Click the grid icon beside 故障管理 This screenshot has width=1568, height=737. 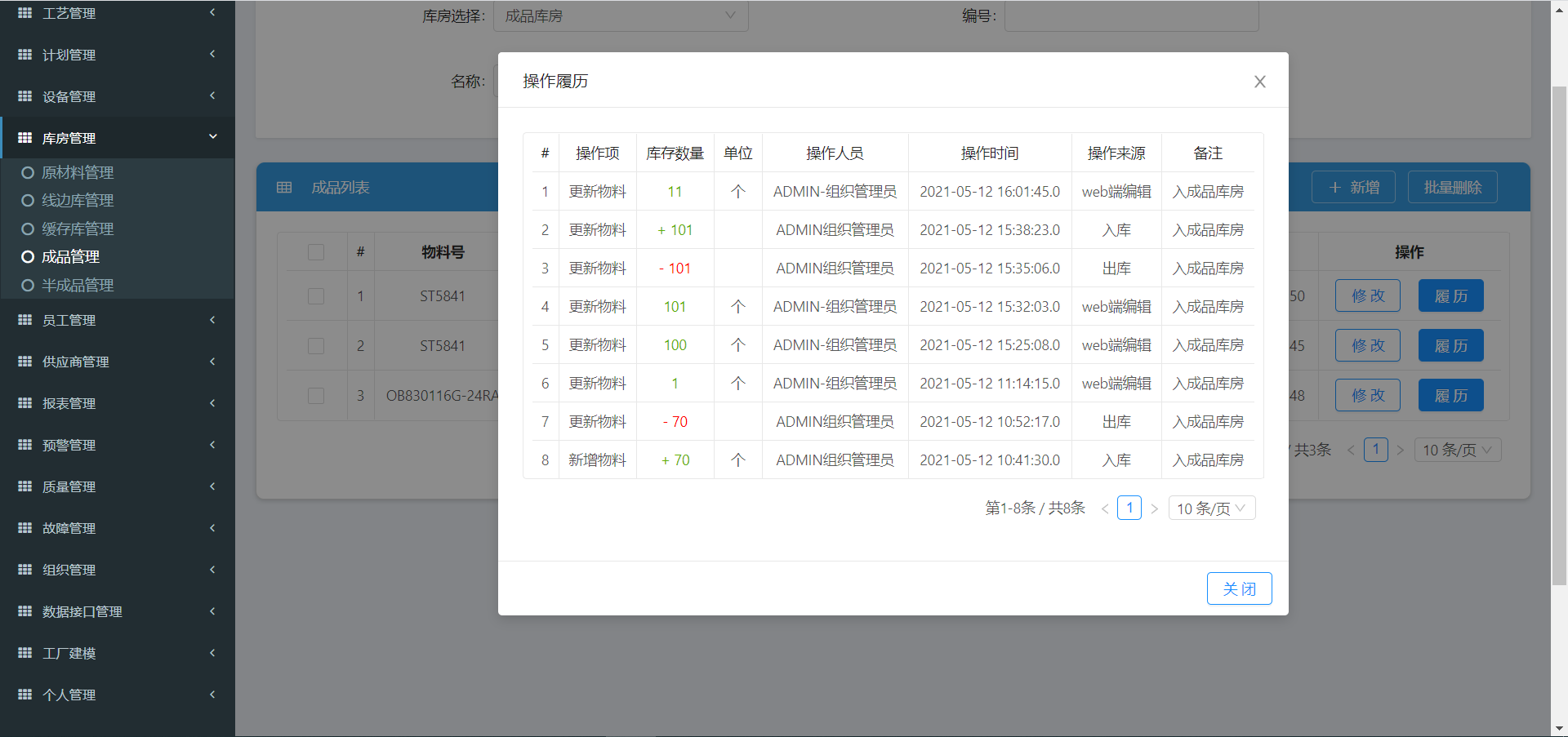[x=24, y=528]
